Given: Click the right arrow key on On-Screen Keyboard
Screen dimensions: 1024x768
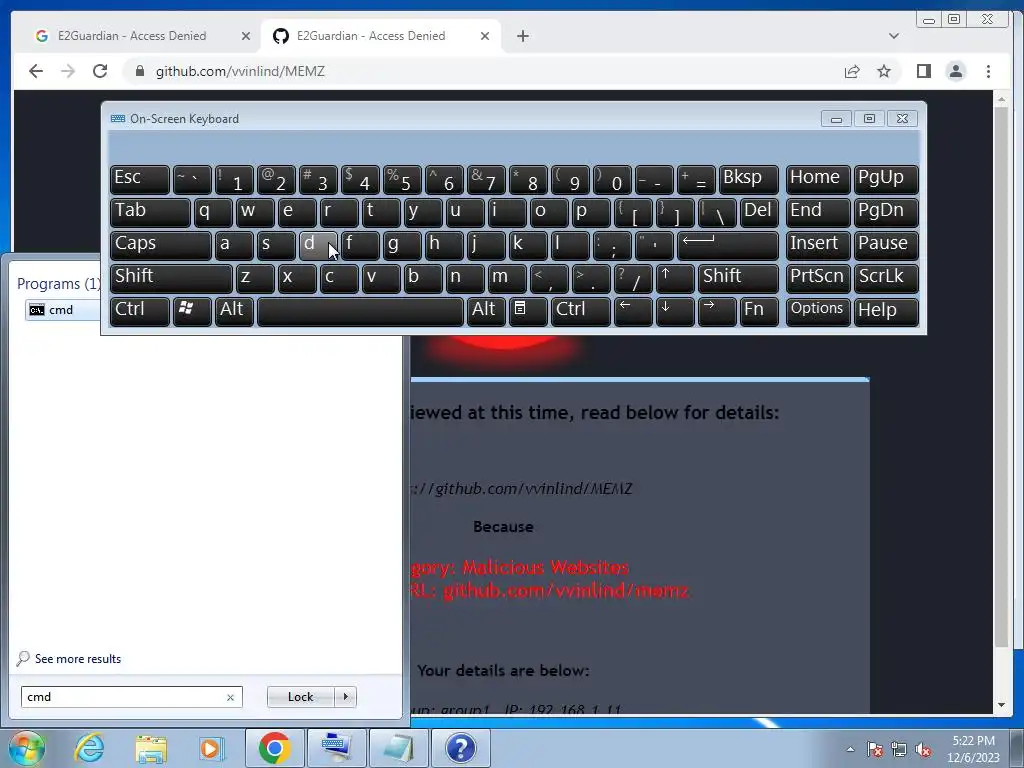Looking at the screenshot, I should [x=716, y=311].
